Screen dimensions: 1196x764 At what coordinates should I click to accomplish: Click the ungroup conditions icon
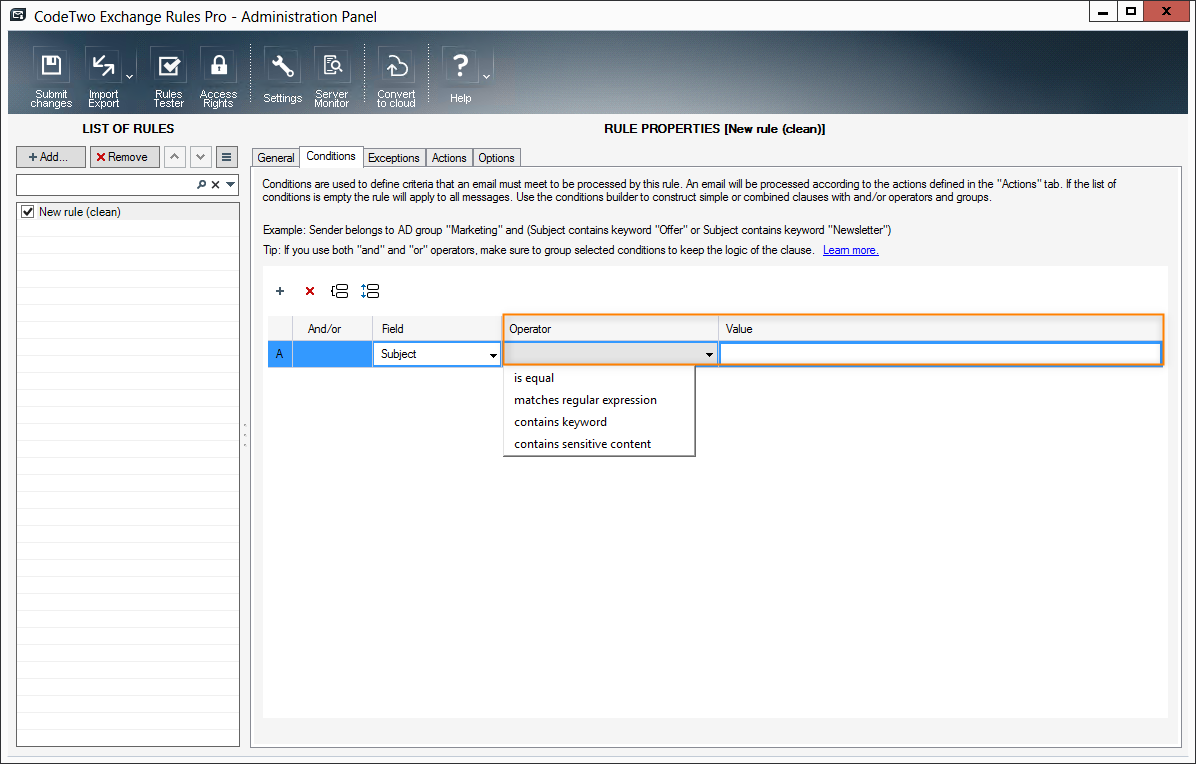(x=370, y=291)
